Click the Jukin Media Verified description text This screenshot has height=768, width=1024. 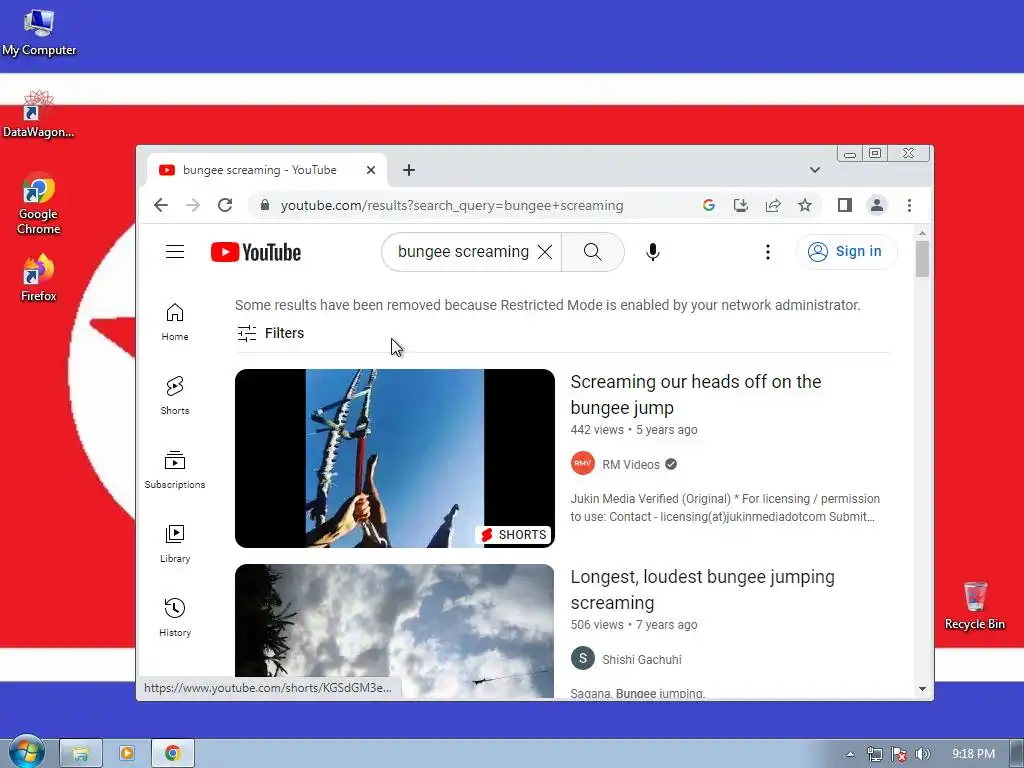pos(725,507)
